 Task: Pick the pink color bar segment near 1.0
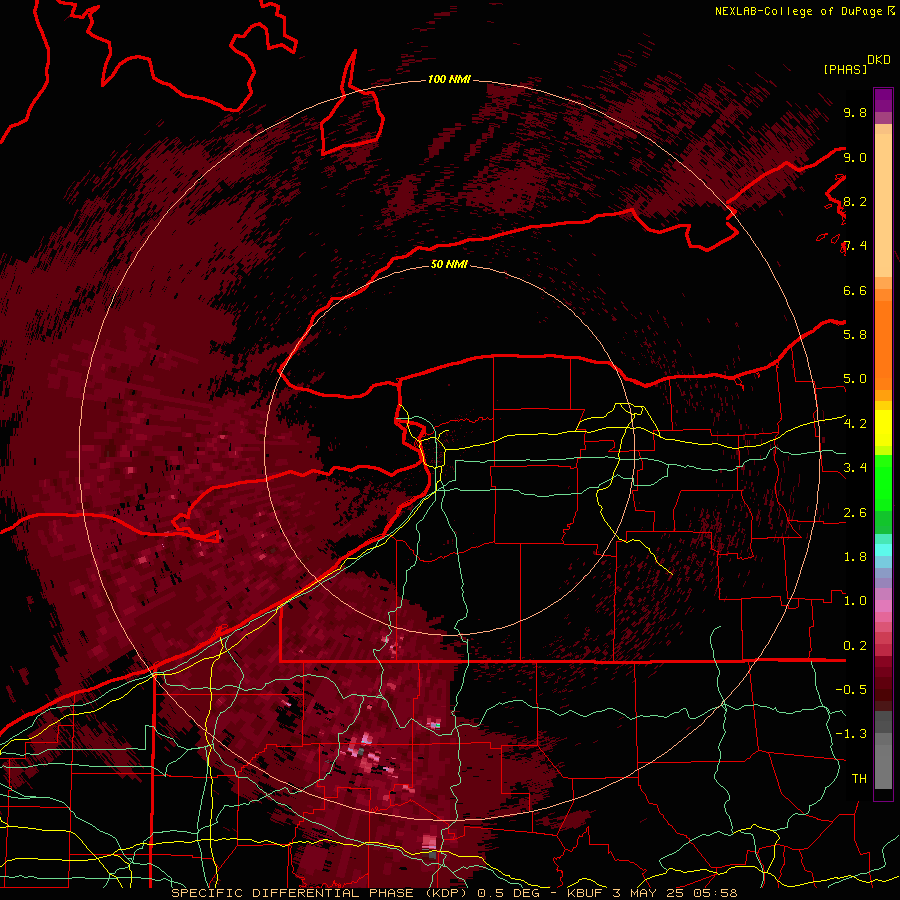(x=883, y=605)
